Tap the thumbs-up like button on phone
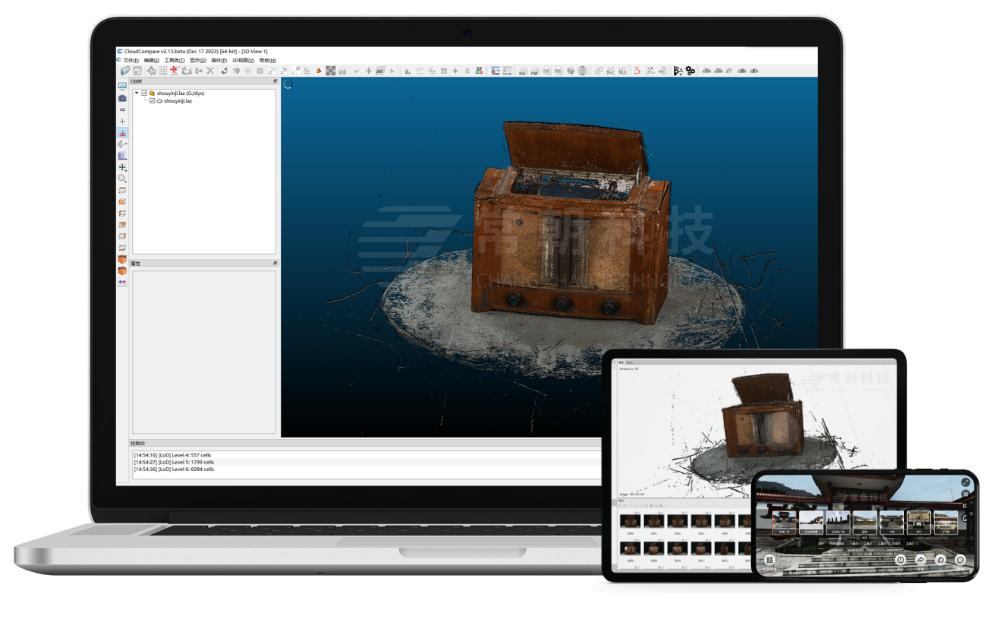 coord(940,560)
